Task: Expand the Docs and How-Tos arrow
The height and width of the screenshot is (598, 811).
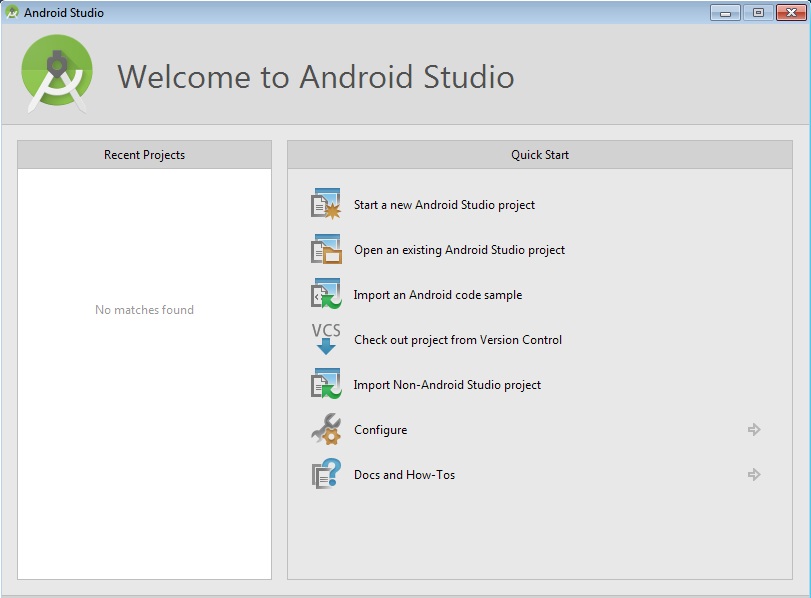Action: point(754,475)
